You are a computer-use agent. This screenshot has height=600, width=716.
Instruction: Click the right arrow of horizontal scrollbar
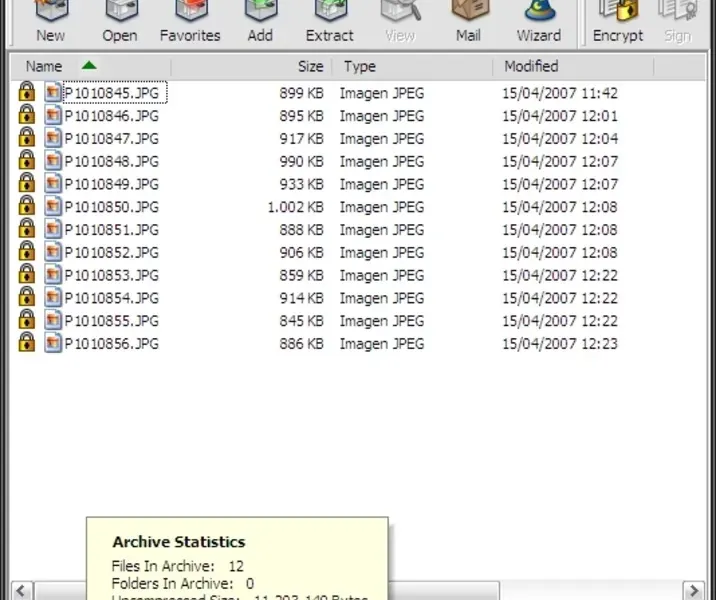(x=694, y=590)
